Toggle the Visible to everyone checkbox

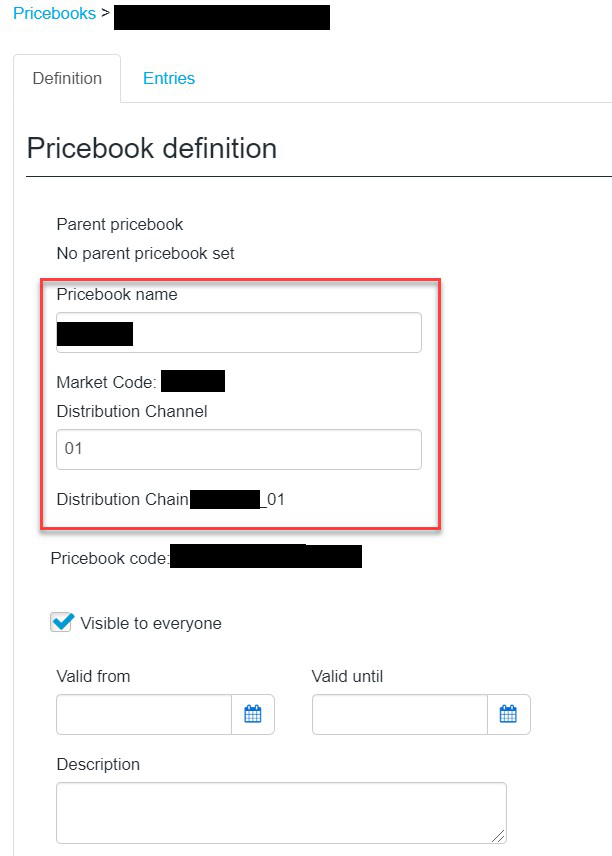tap(62, 622)
